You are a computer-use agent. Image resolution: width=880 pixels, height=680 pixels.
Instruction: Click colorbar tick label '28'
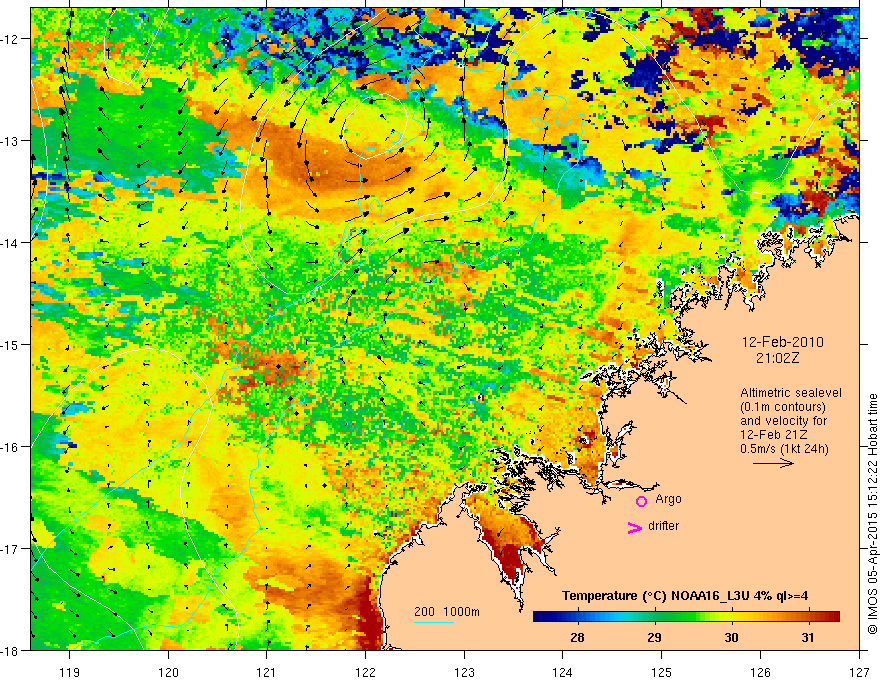pyautogui.click(x=577, y=637)
